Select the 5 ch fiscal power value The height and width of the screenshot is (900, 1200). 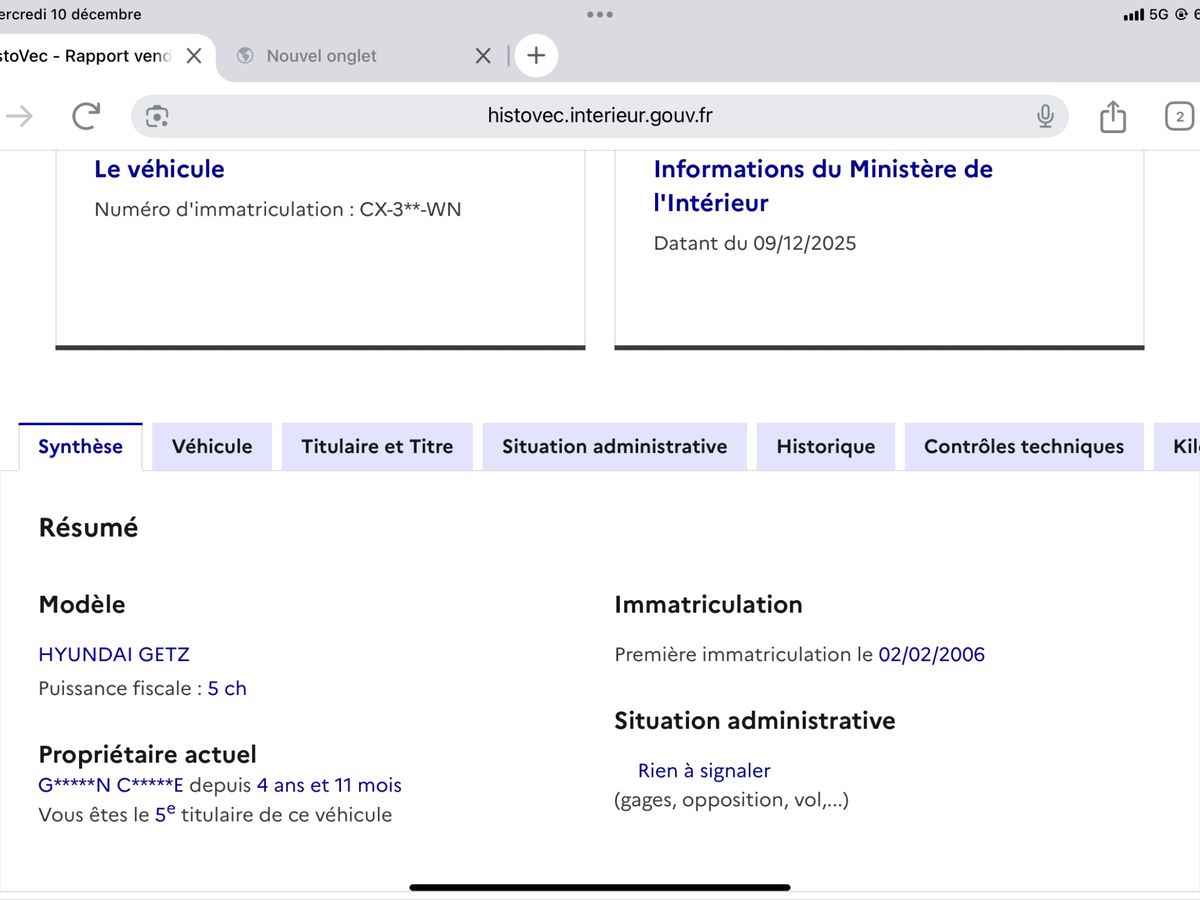tap(227, 688)
